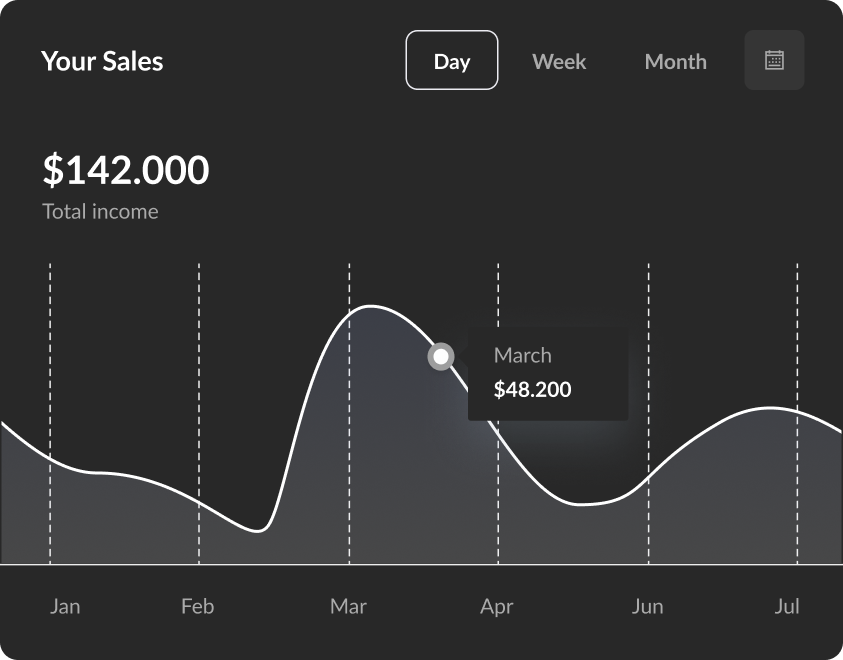Select the Feb axis label

click(197, 606)
